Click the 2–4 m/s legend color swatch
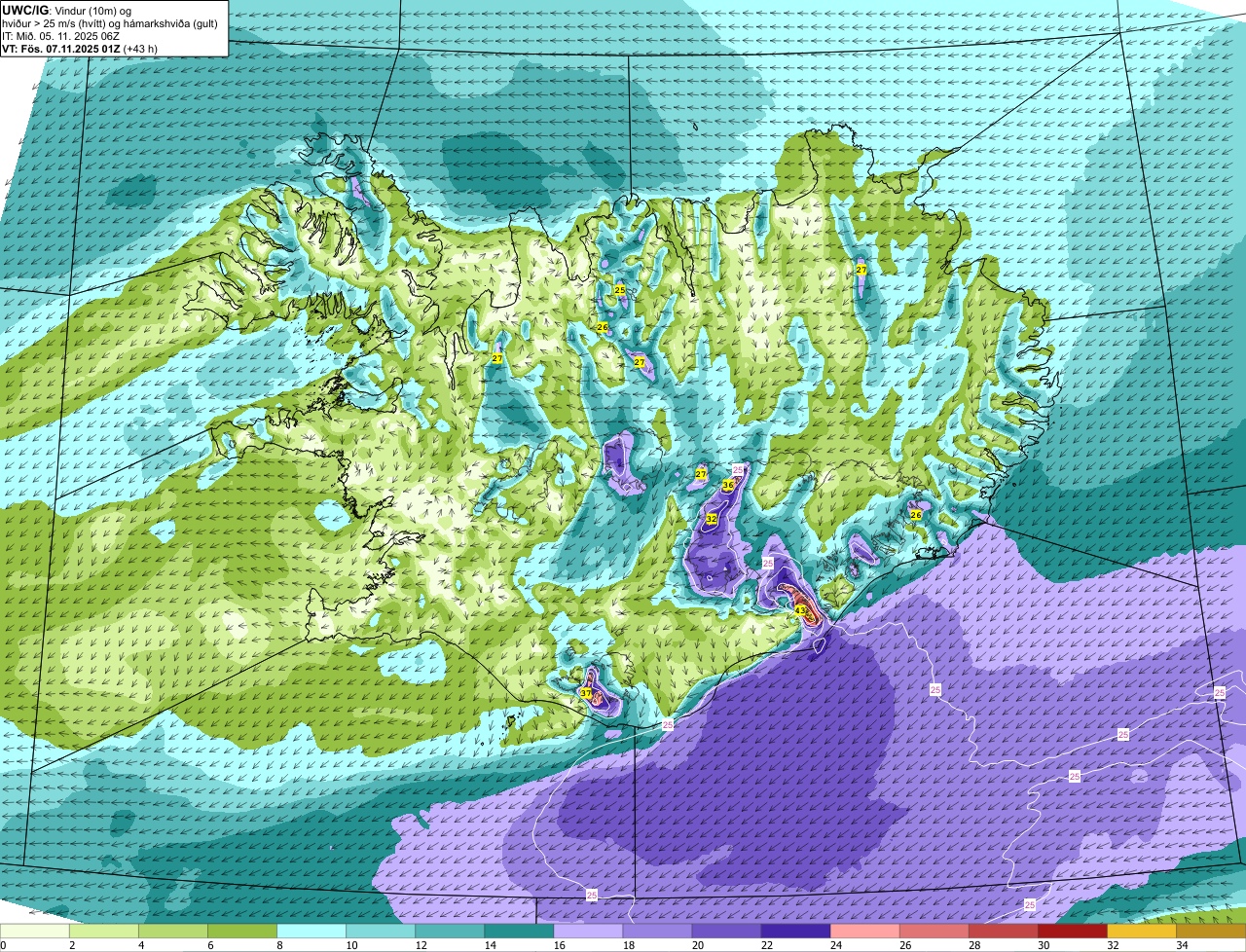Viewport: 1246px width, 952px height. click(x=104, y=932)
